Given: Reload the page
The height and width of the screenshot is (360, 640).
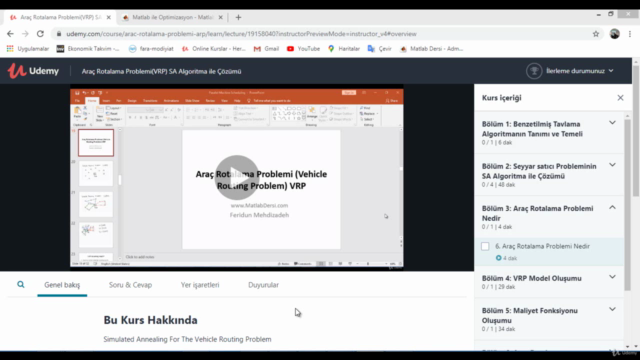Looking at the screenshot, I should tap(40, 34).
